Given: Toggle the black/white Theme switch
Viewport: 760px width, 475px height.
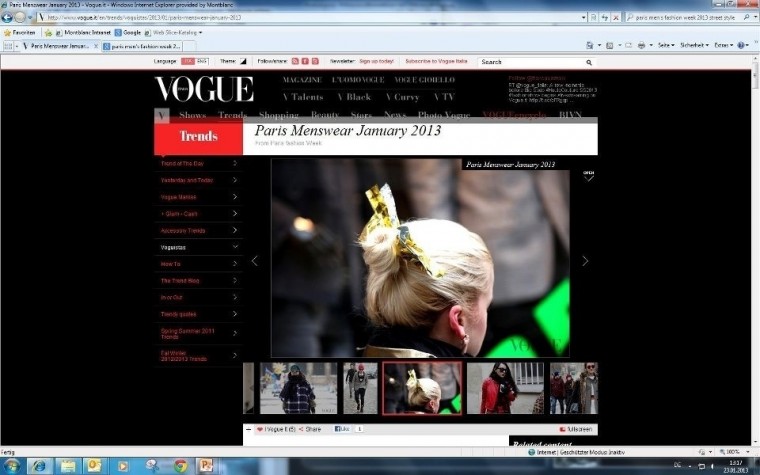Looking at the screenshot, I should (x=243, y=61).
